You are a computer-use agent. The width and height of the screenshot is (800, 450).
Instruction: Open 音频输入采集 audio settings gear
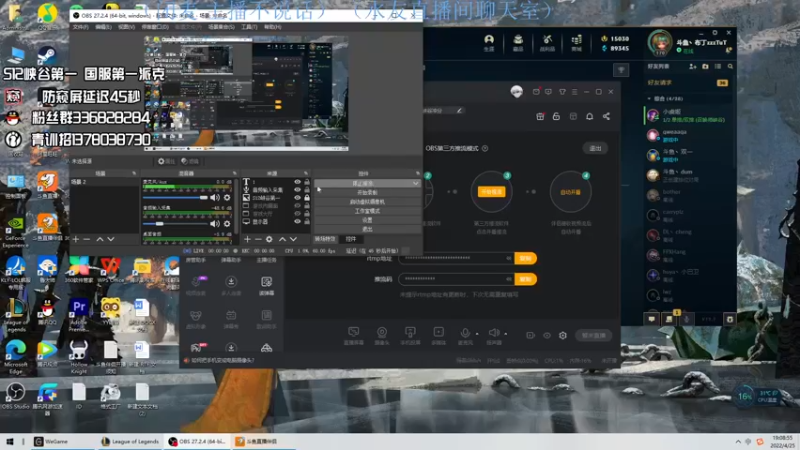coord(227,223)
